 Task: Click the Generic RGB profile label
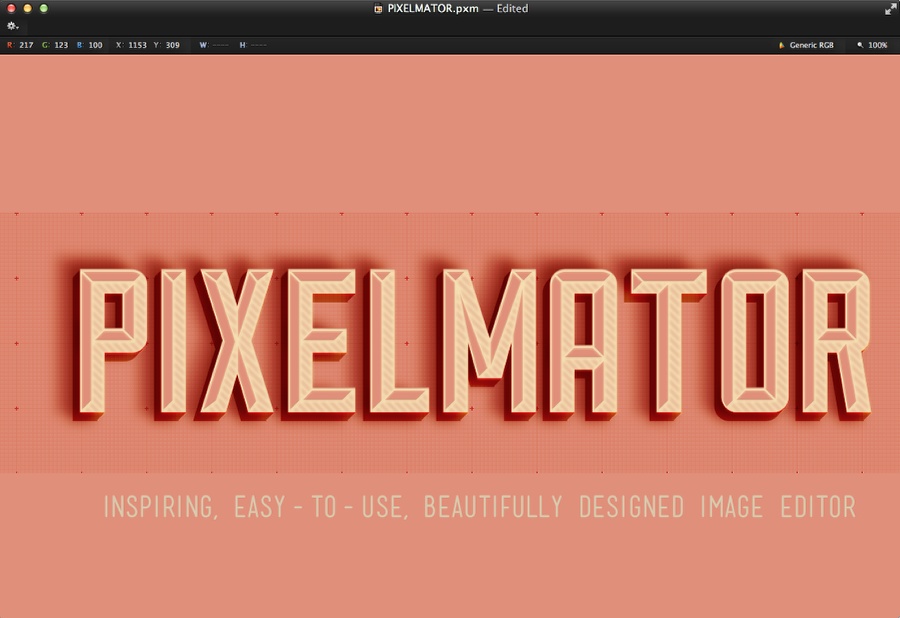click(x=812, y=45)
